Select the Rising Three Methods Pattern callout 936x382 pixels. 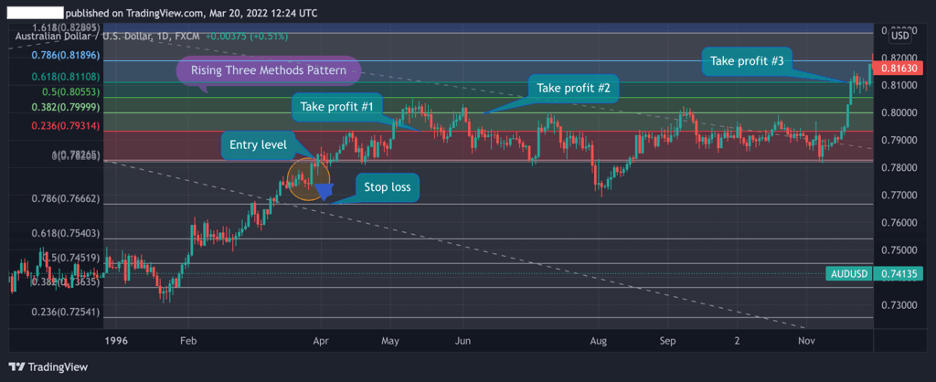(269, 70)
